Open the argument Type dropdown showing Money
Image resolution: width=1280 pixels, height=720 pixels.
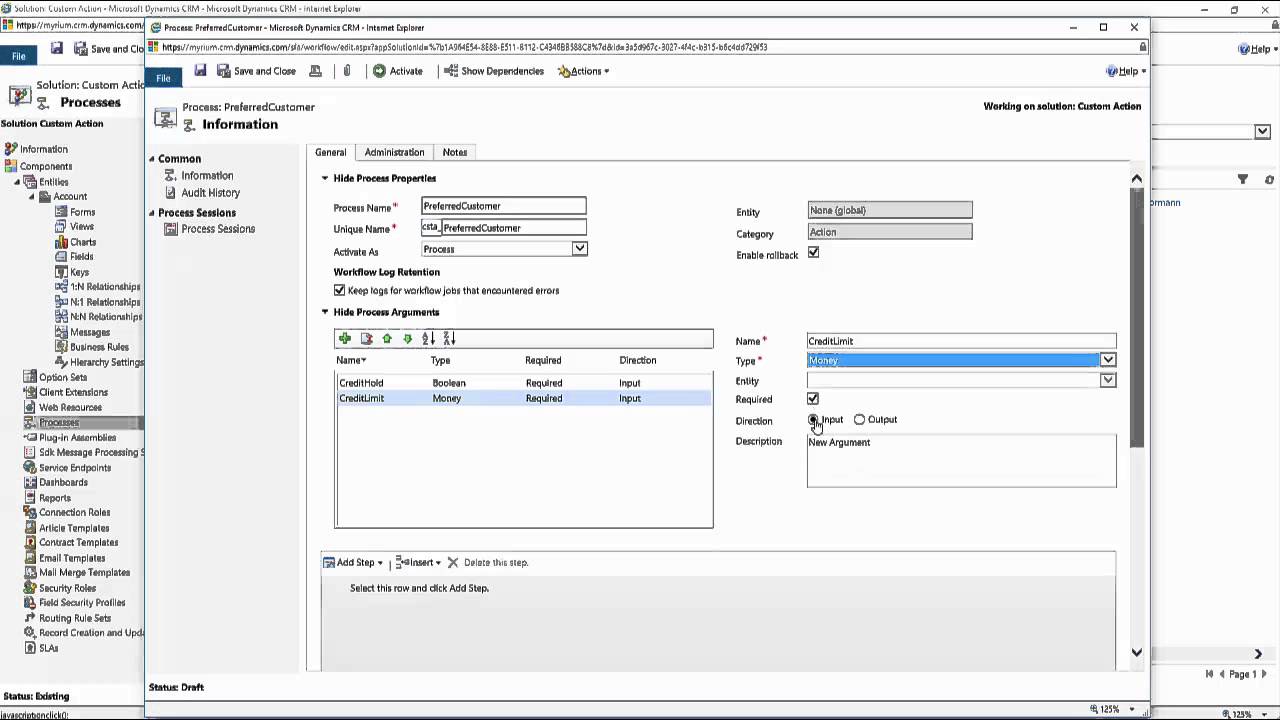pyautogui.click(x=1107, y=360)
